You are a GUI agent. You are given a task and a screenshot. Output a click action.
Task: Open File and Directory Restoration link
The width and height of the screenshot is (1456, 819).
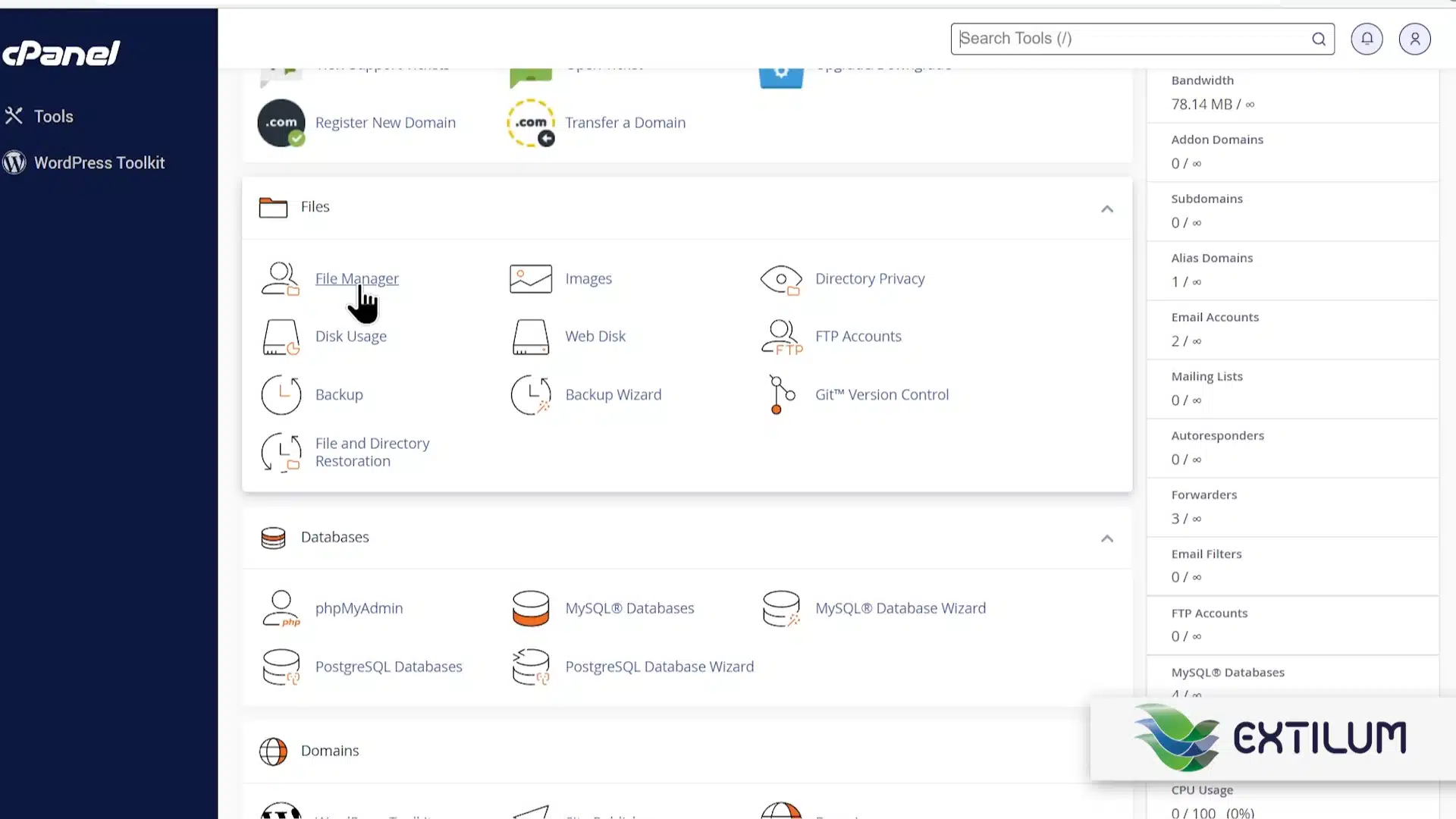pos(372,453)
